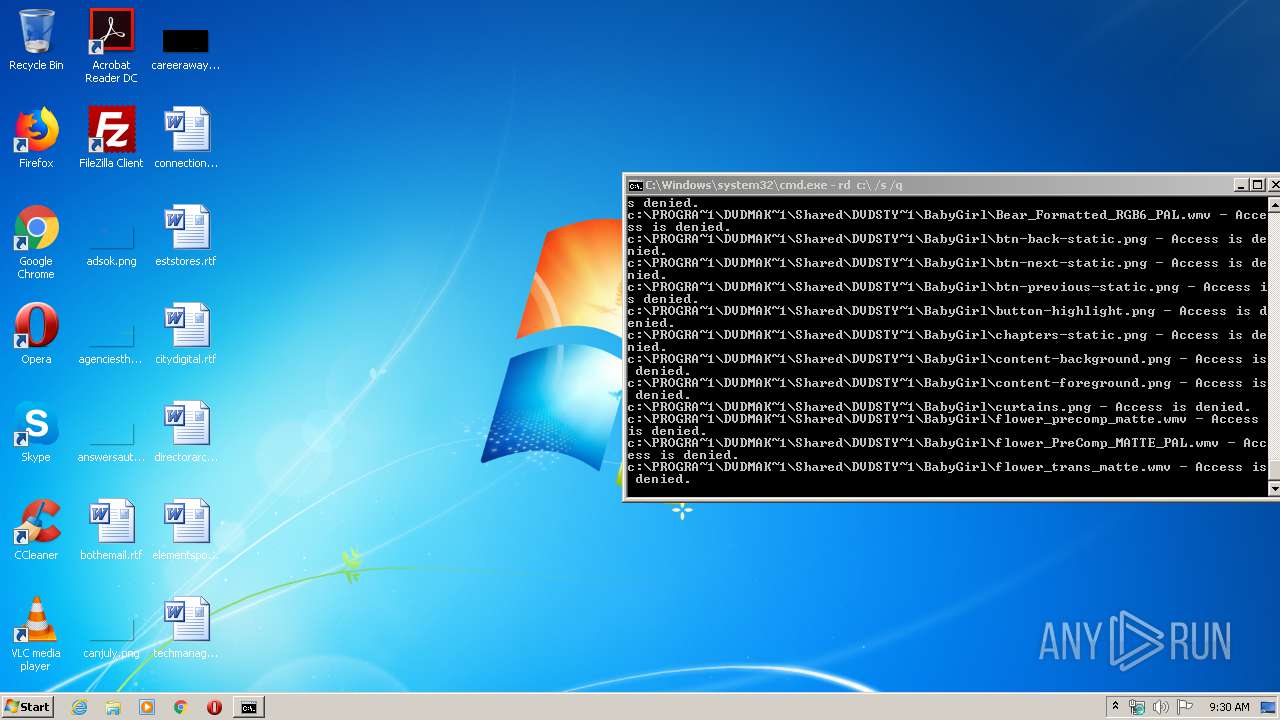The height and width of the screenshot is (720, 1280).
Task: Maximize the cmd.exe window
Action: pos(1258,185)
